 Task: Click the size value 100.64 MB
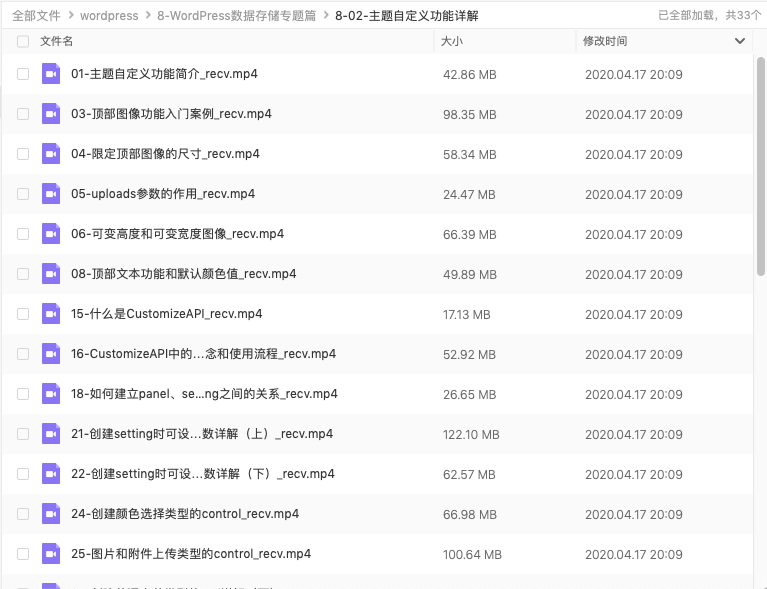click(472, 555)
